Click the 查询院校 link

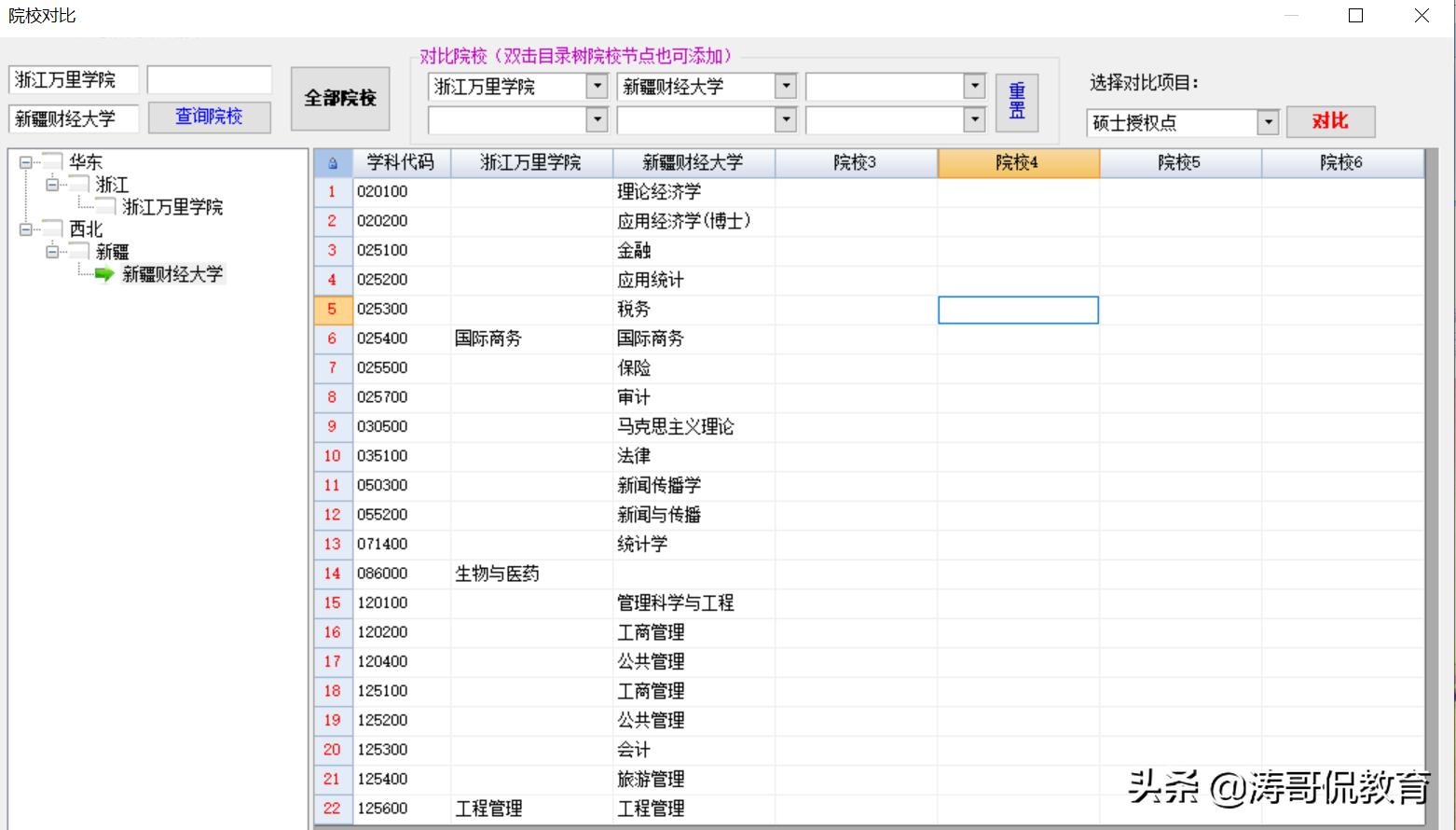tap(209, 117)
